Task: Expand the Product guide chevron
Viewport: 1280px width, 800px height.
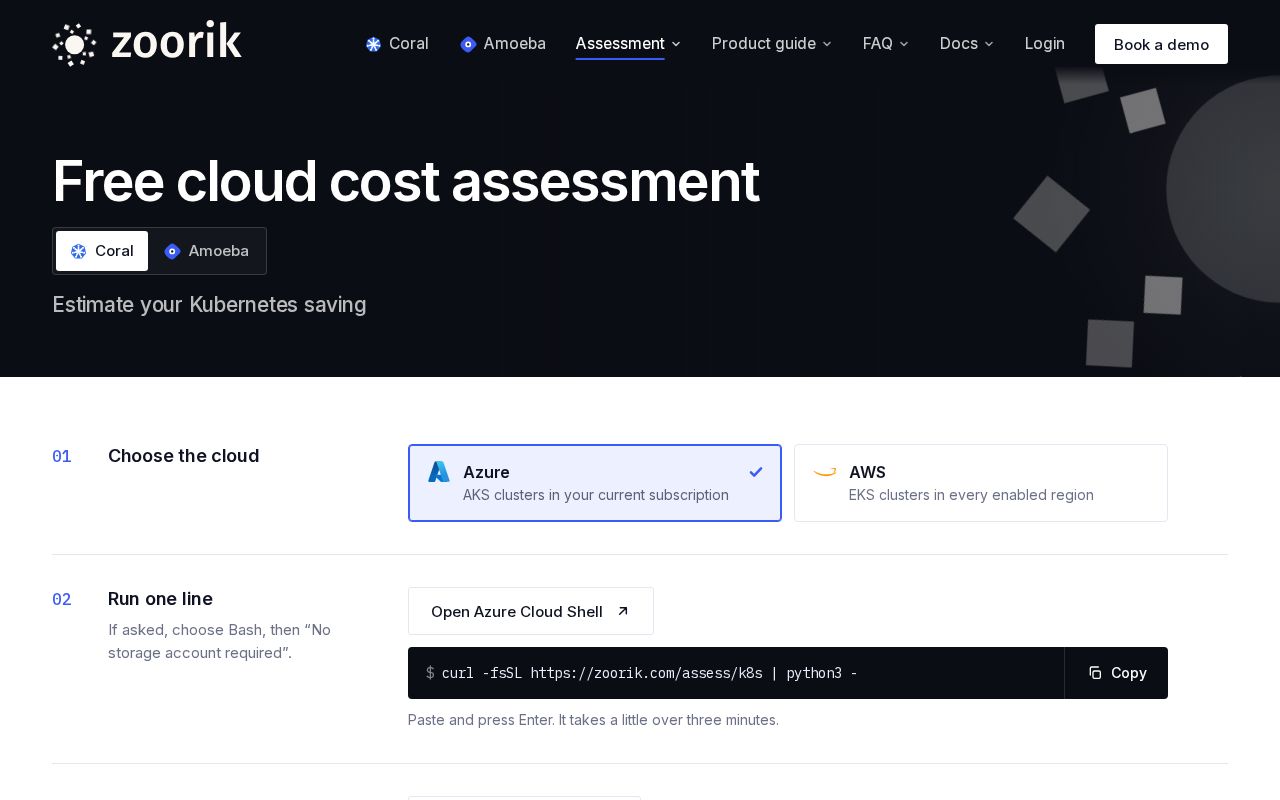Action: [x=827, y=44]
